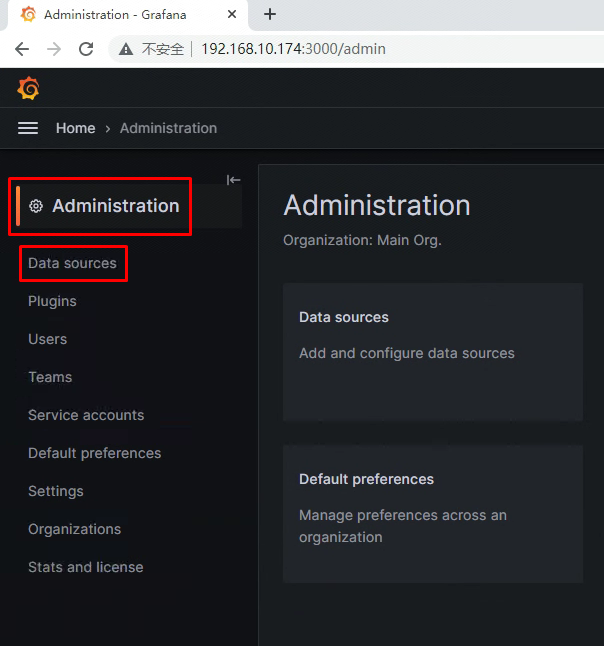This screenshot has height=646, width=604.
Task: Click the Grafana favicon on the browser tab
Action: [28, 14]
